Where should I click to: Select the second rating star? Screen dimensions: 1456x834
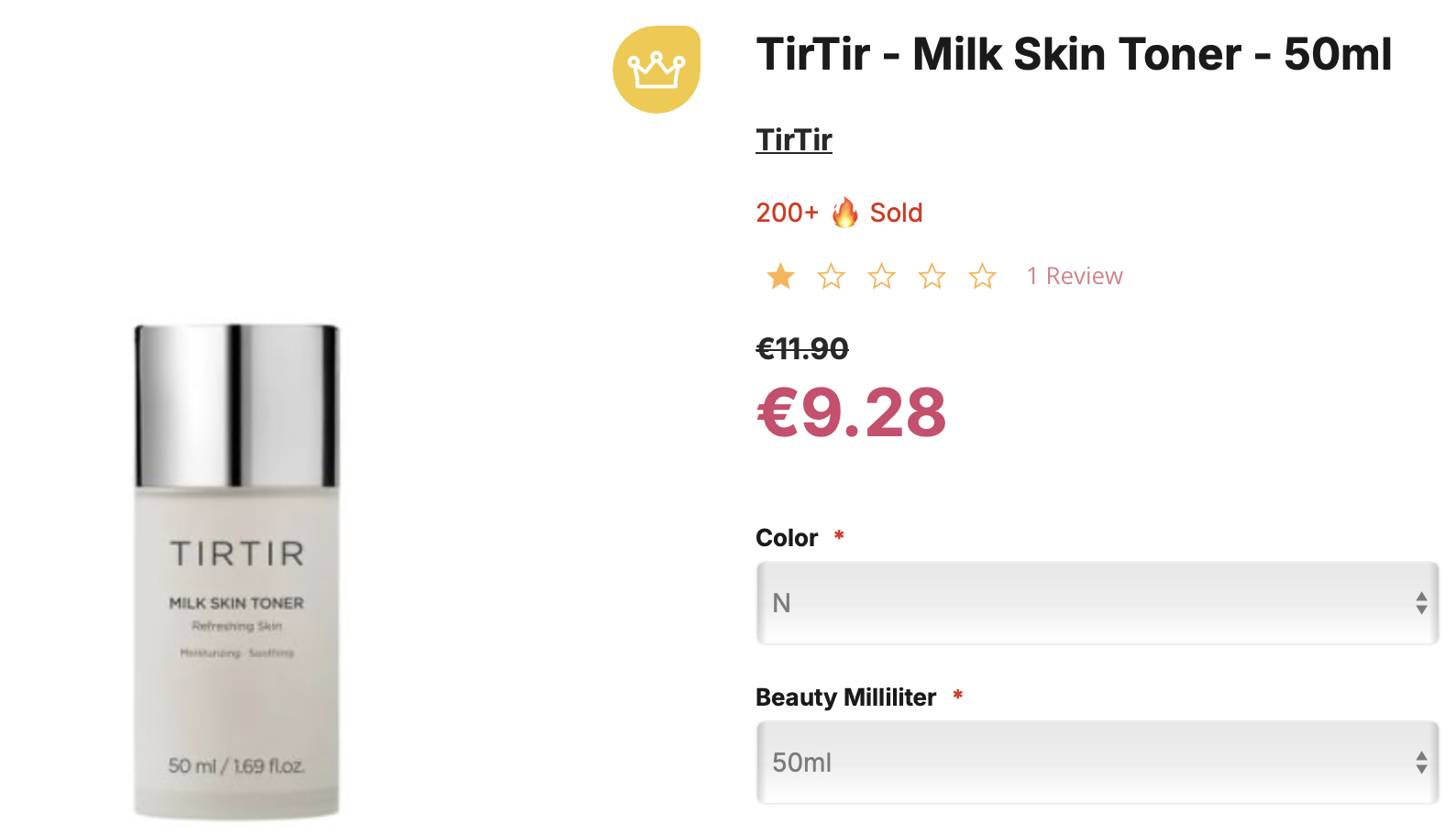coord(832,276)
